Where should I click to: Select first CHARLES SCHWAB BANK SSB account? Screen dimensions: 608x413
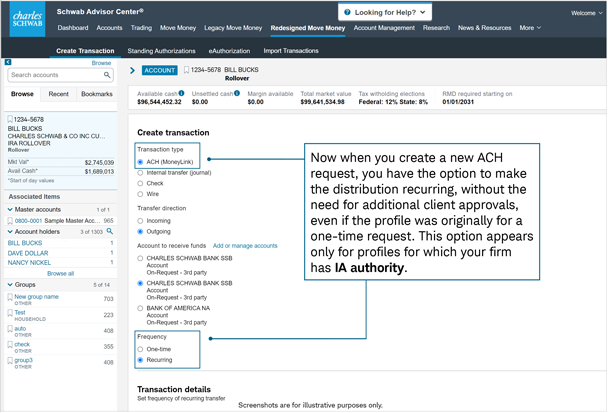140,258
